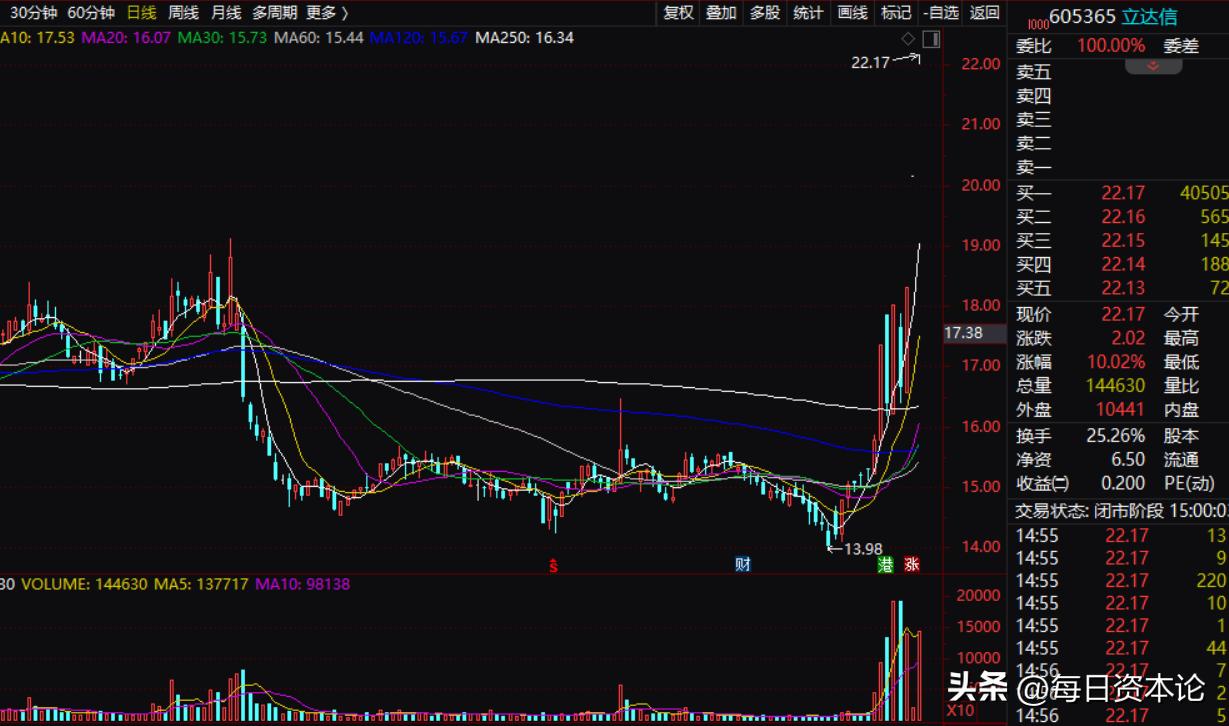Click the 叠加 overlay button
This screenshot has width=1229, height=726.
(721, 13)
